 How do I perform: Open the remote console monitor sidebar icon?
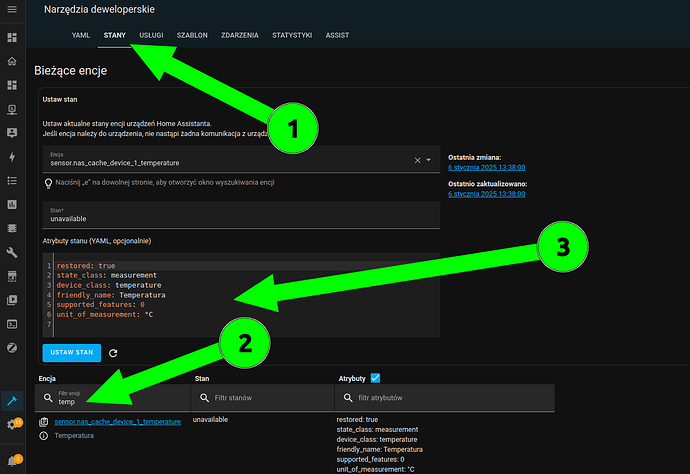coord(12,109)
